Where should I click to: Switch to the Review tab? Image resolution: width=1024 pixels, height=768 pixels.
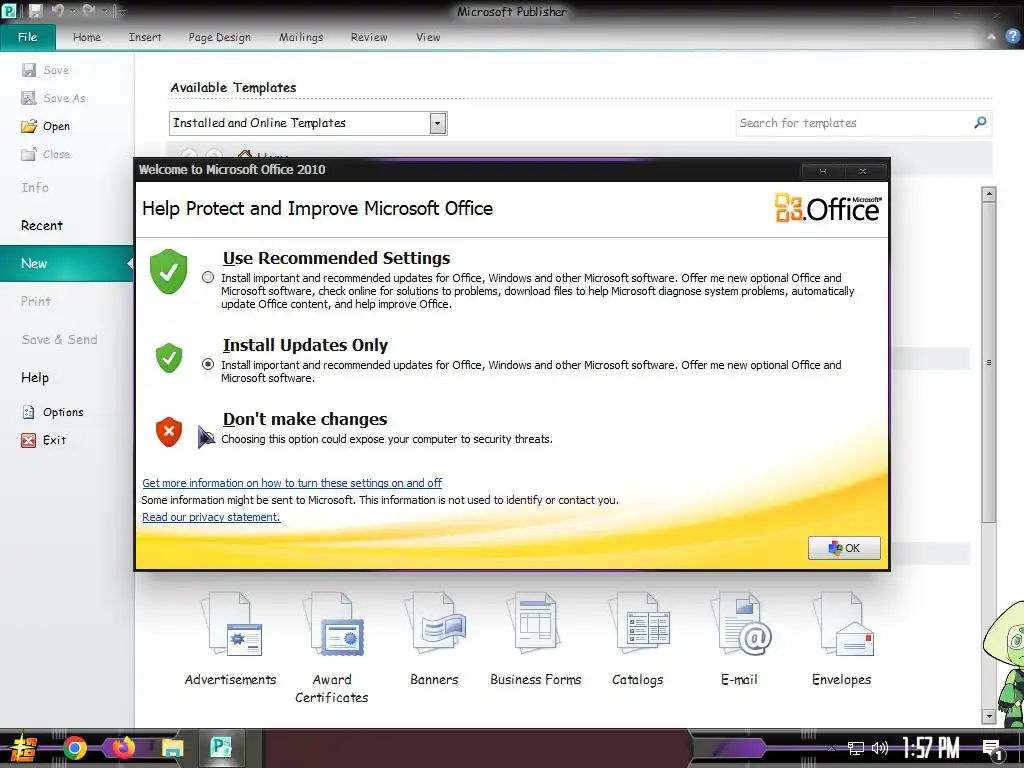pyautogui.click(x=369, y=37)
